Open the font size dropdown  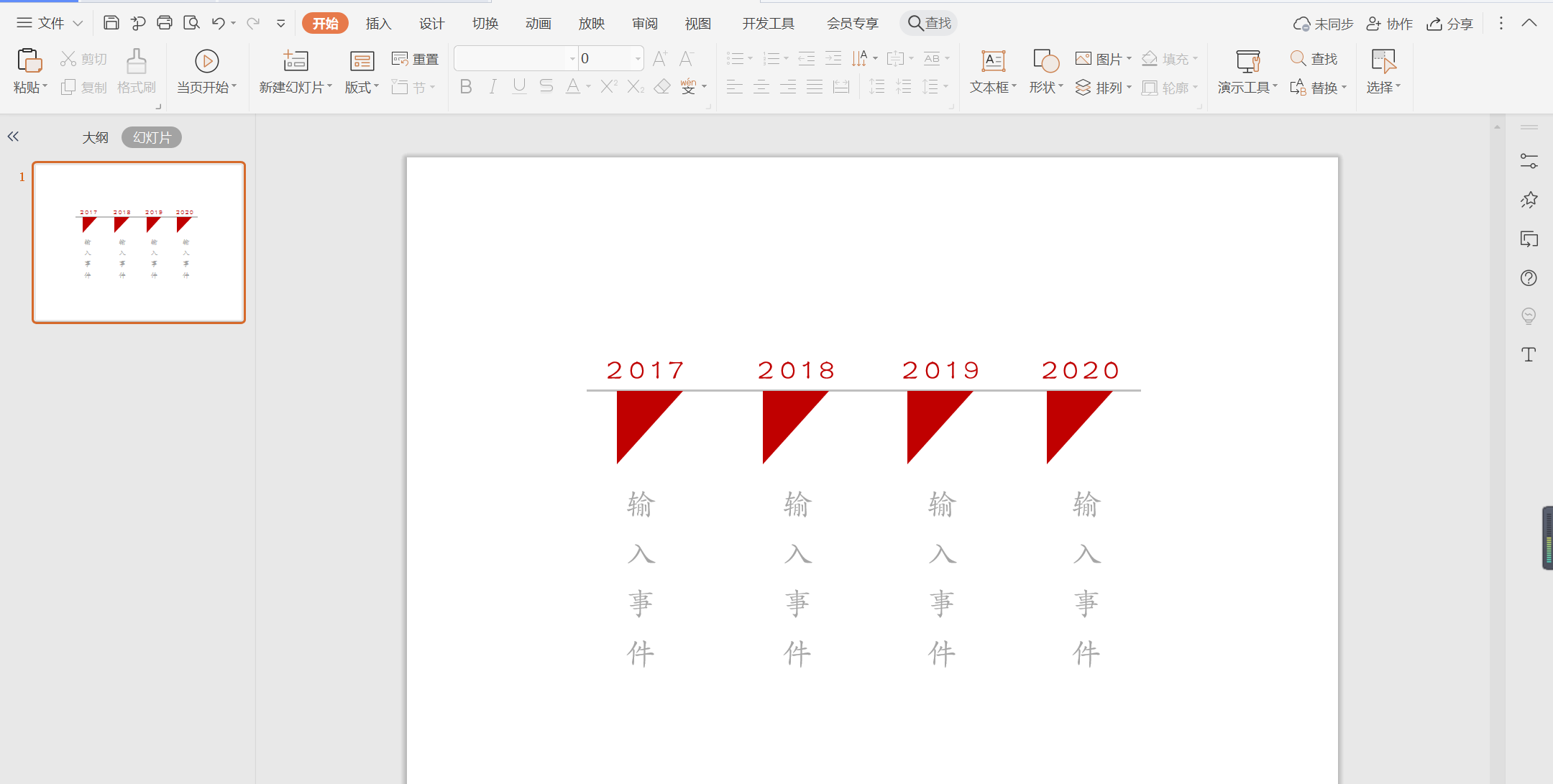point(637,58)
